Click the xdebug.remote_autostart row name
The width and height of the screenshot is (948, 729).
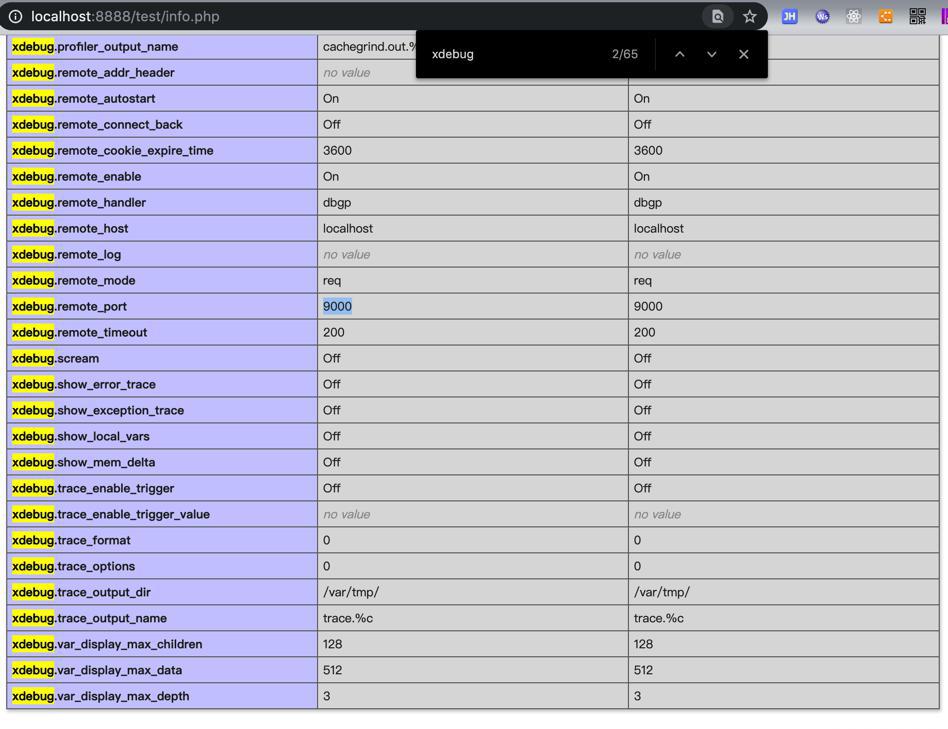(83, 99)
